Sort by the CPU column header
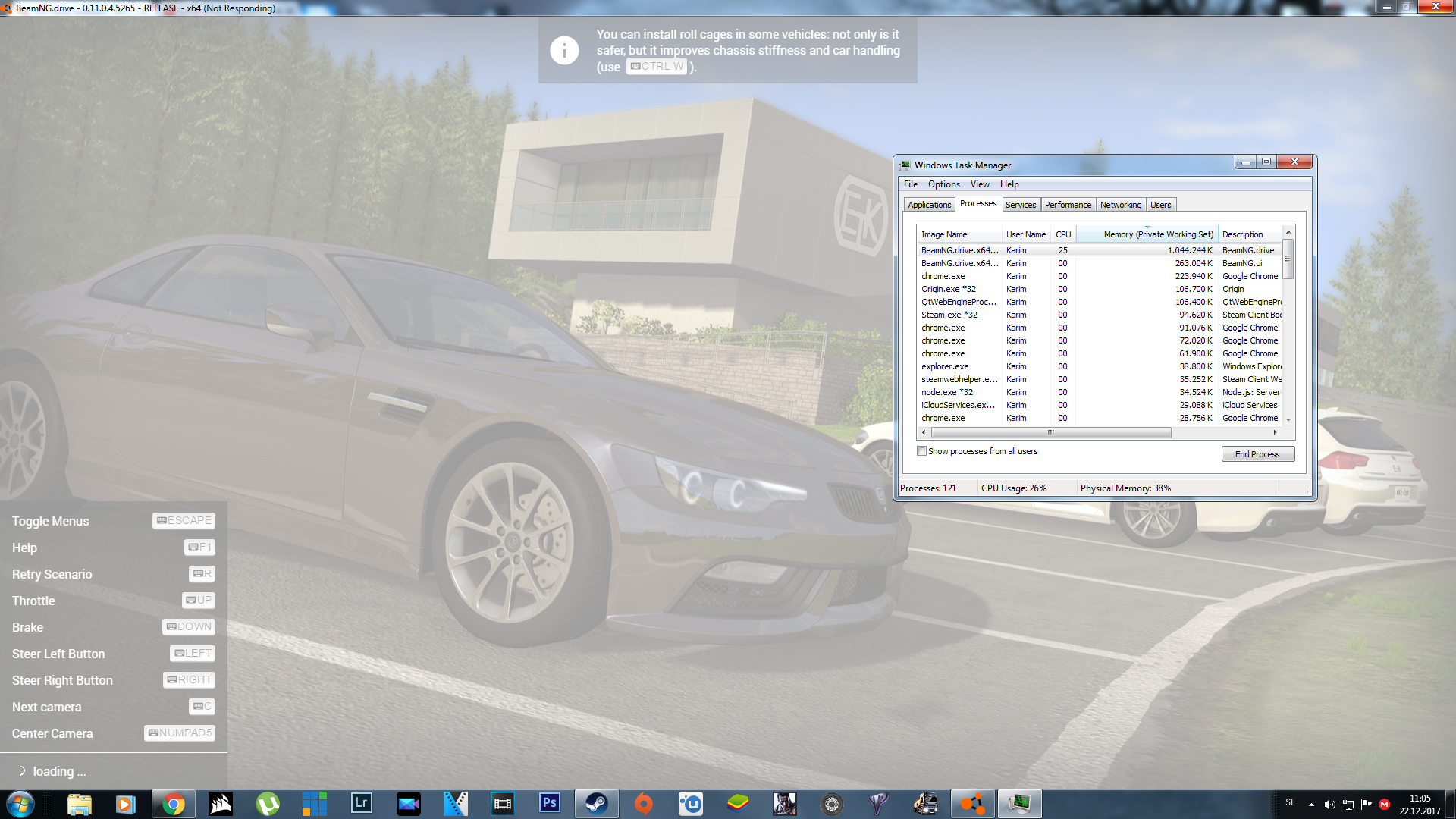 click(1063, 234)
